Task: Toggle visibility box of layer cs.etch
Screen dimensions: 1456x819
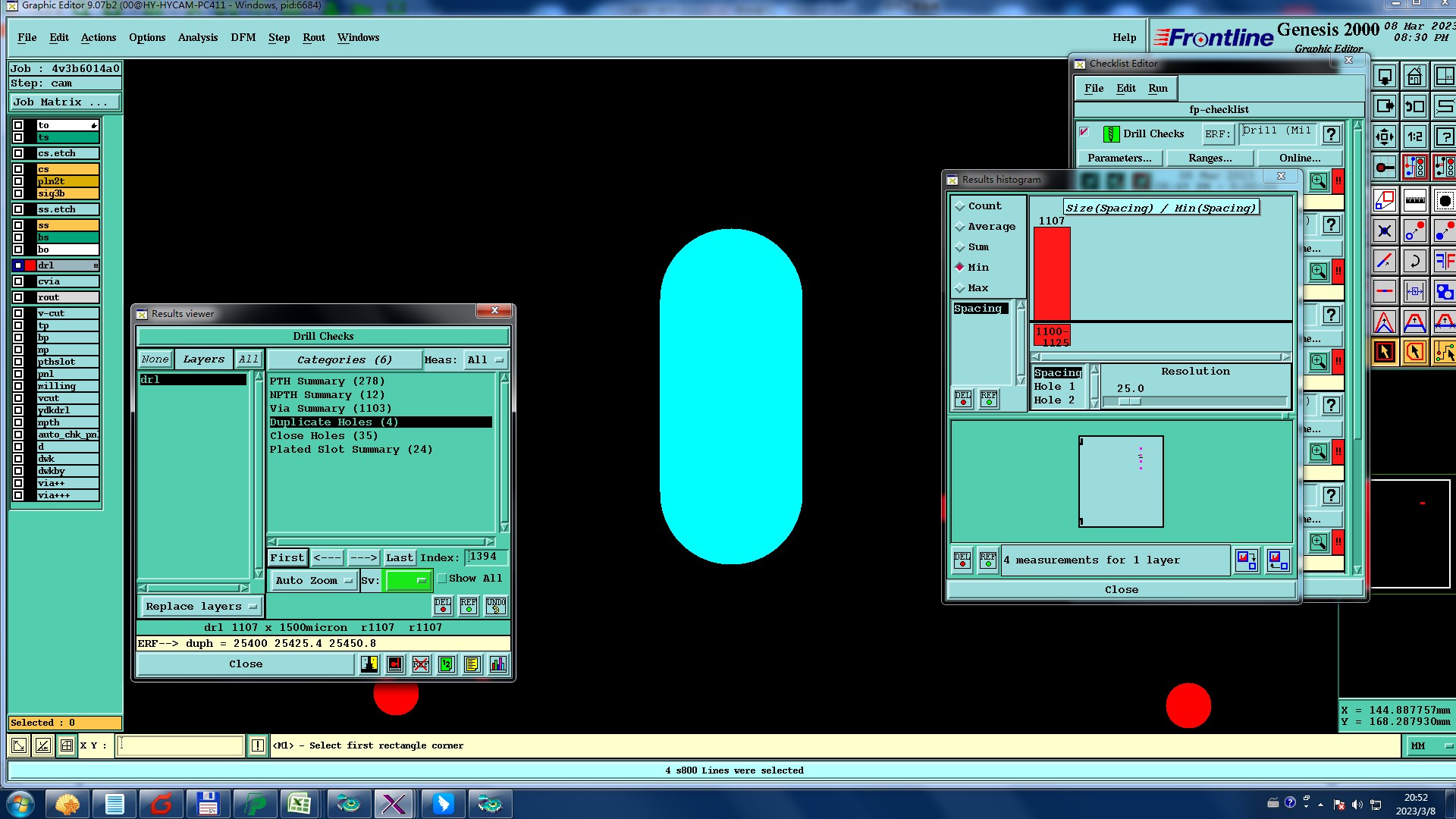Action: coord(18,153)
